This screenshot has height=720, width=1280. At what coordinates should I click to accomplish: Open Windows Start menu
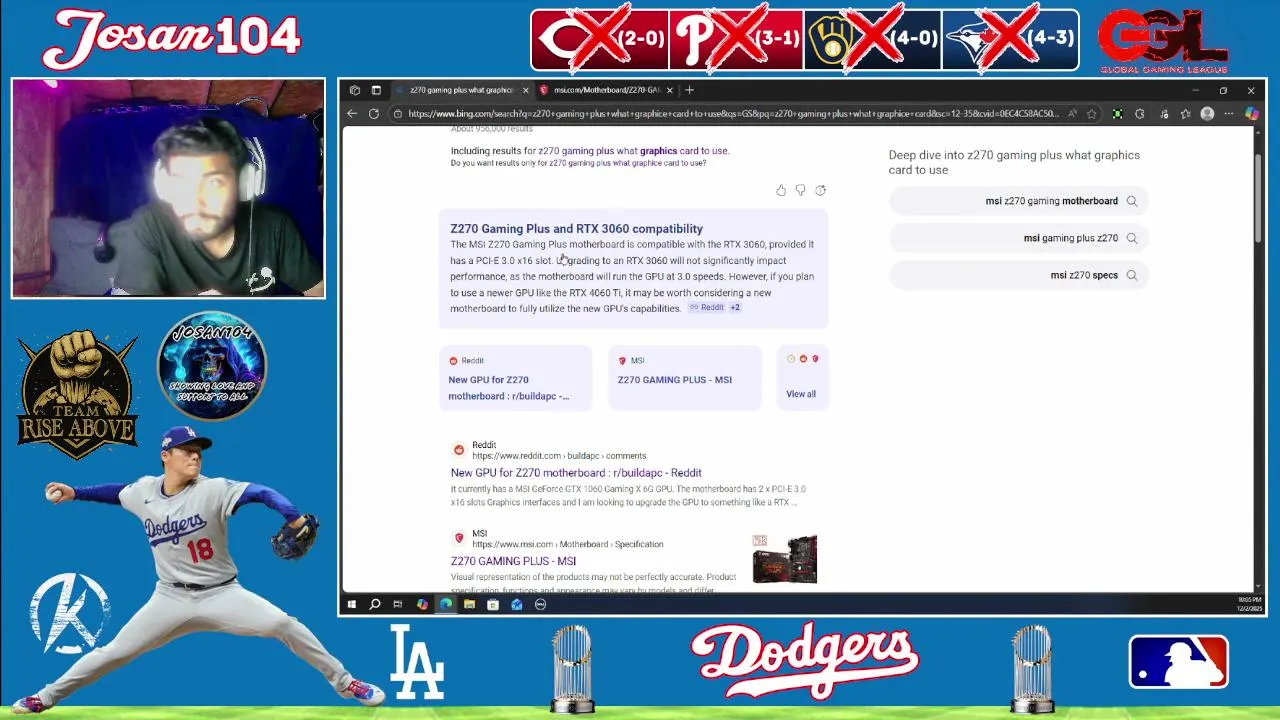[x=351, y=604]
